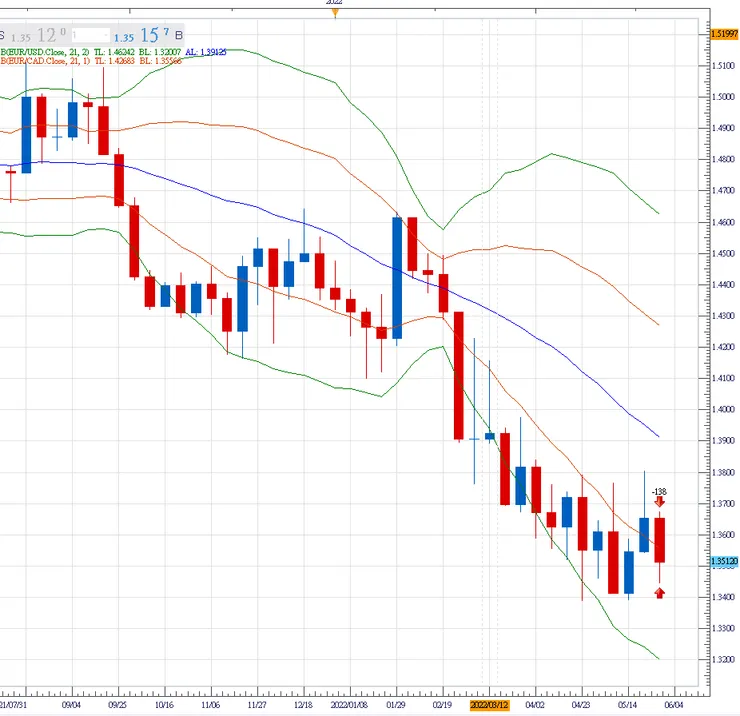This screenshot has width=740, height=716.
Task: Click the 11/27 date axis label
Action: pos(257,705)
